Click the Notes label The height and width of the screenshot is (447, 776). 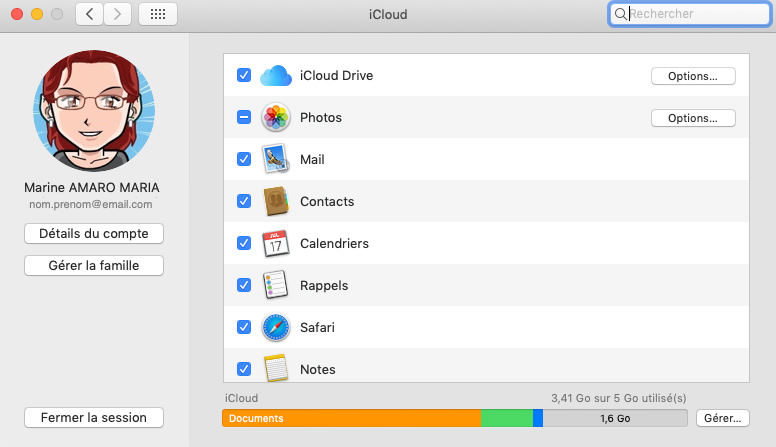[x=318, y=370]
